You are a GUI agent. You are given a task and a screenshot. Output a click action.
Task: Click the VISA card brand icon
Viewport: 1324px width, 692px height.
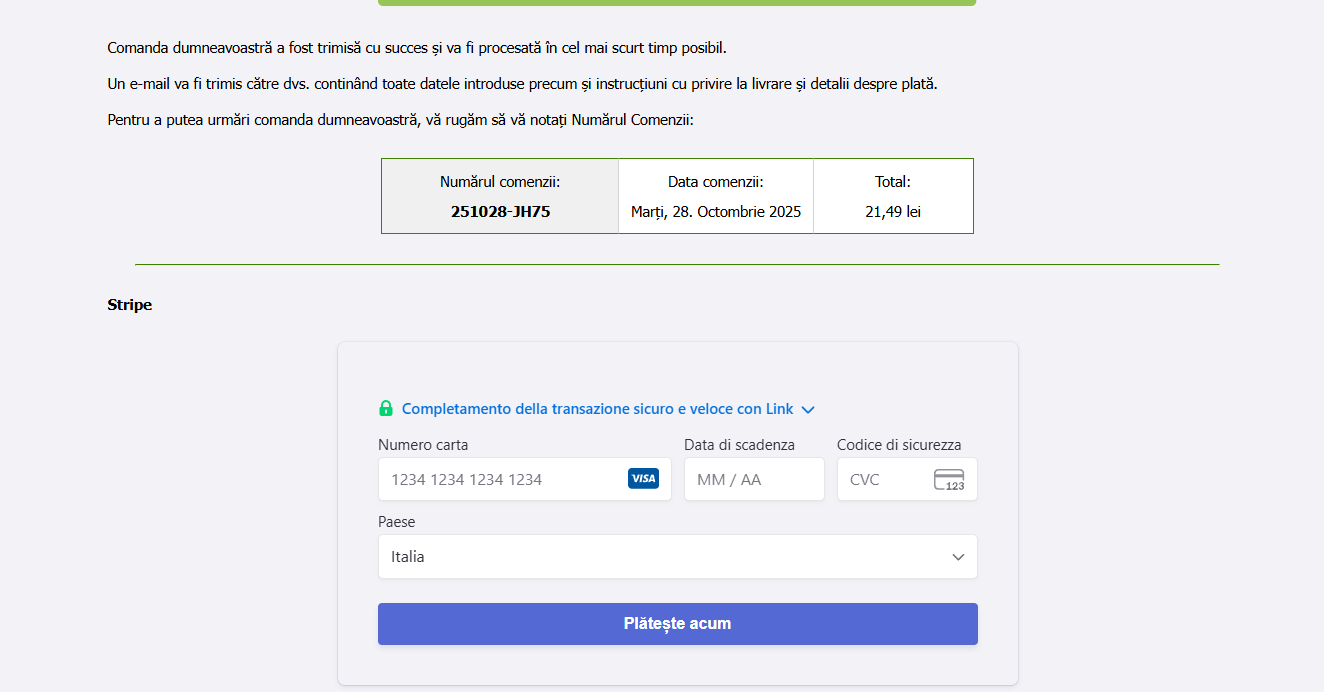(643, 479)
